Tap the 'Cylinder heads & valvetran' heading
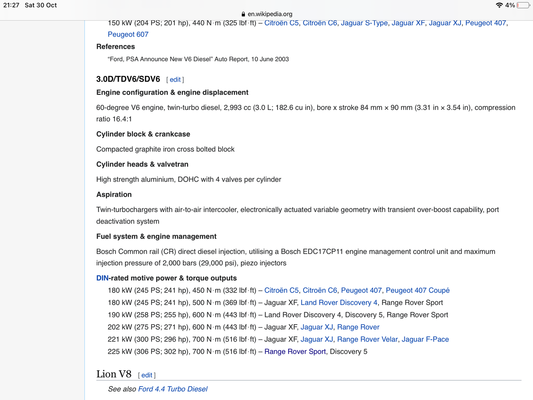 (142, 164)
